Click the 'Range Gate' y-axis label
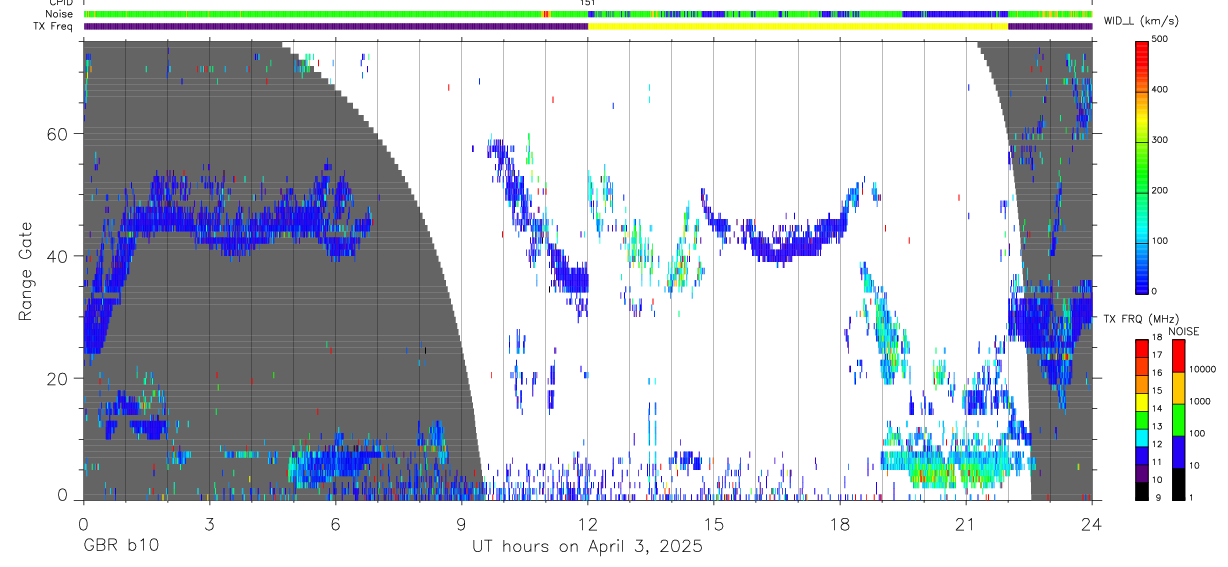The width and height of the screenshot is (1228, 567). [x=24, y=271]
